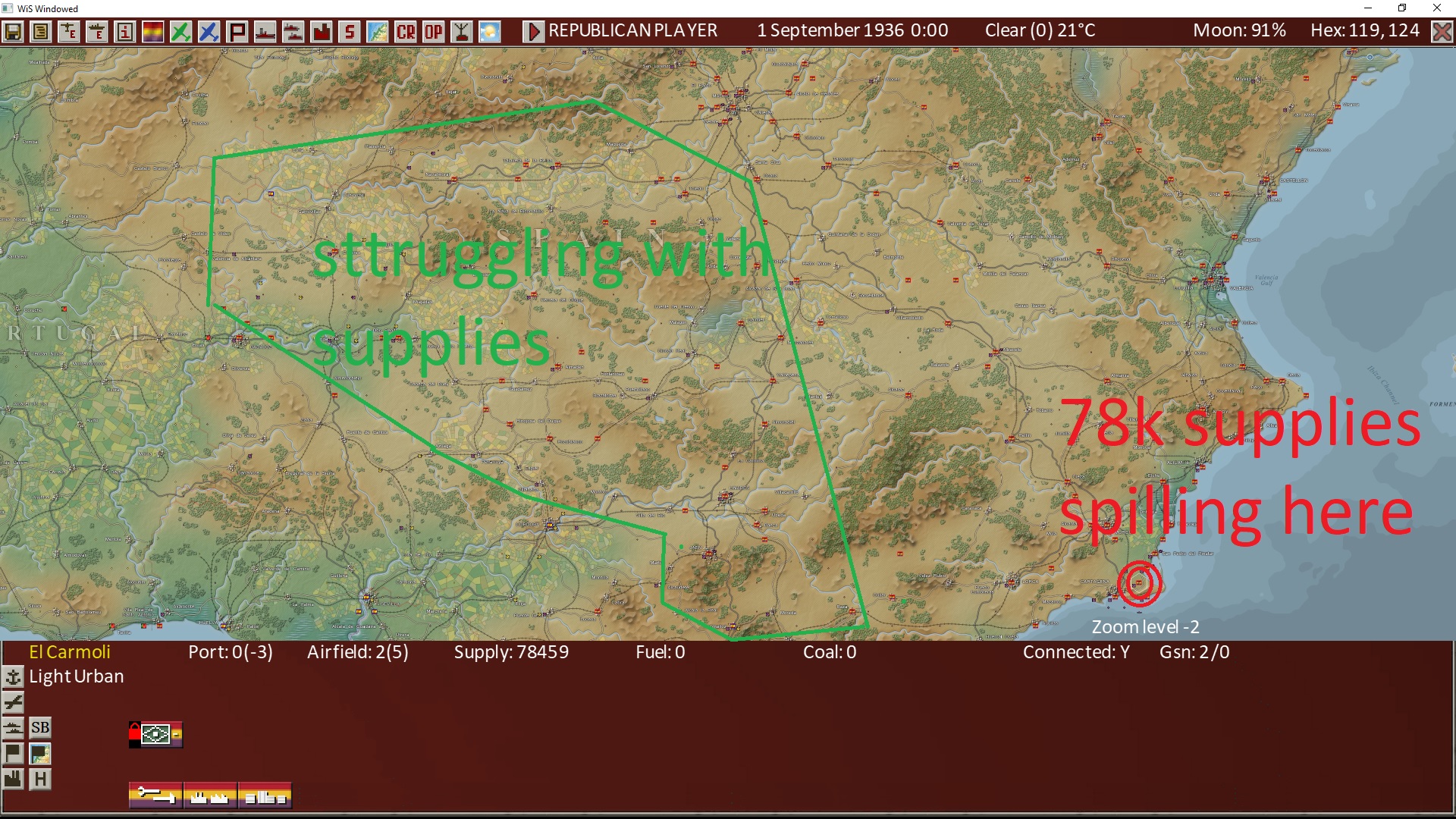The height and width of the screenshot is (819, 1456).
Task: Select the blue aircraft icon in the toolbar
Action: click(x=209, y=31)
